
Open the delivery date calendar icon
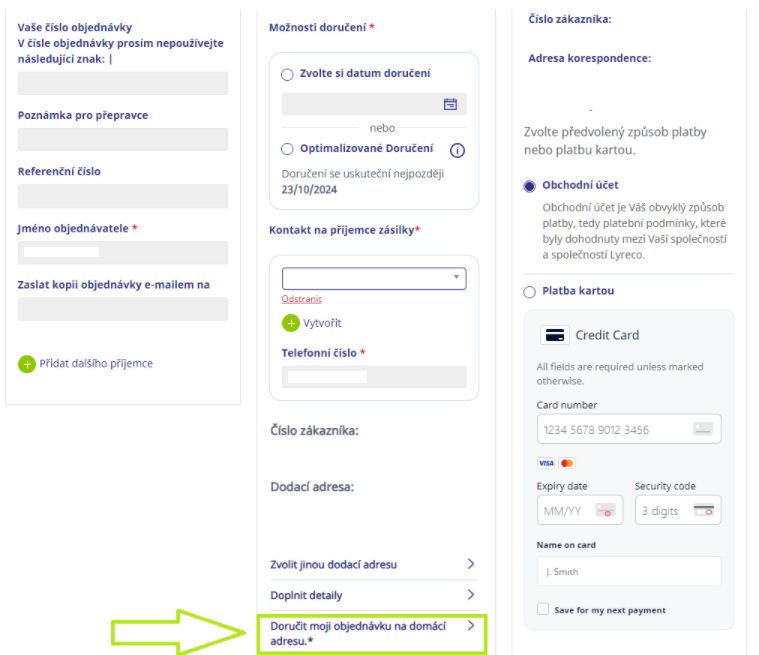coord(450,104)
